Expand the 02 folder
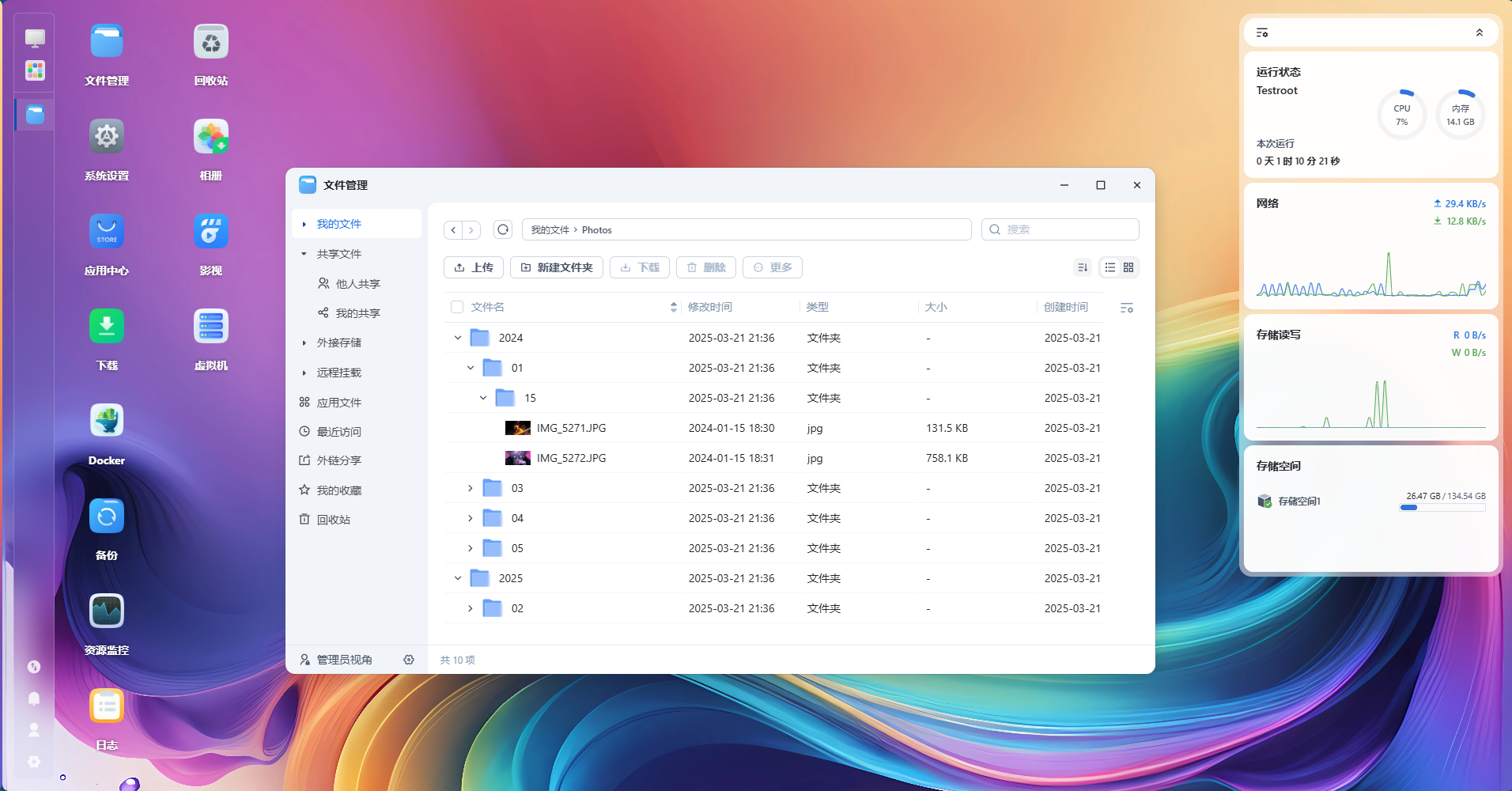The height and width of the screenshot is (791, 1512). coord(471,608)
